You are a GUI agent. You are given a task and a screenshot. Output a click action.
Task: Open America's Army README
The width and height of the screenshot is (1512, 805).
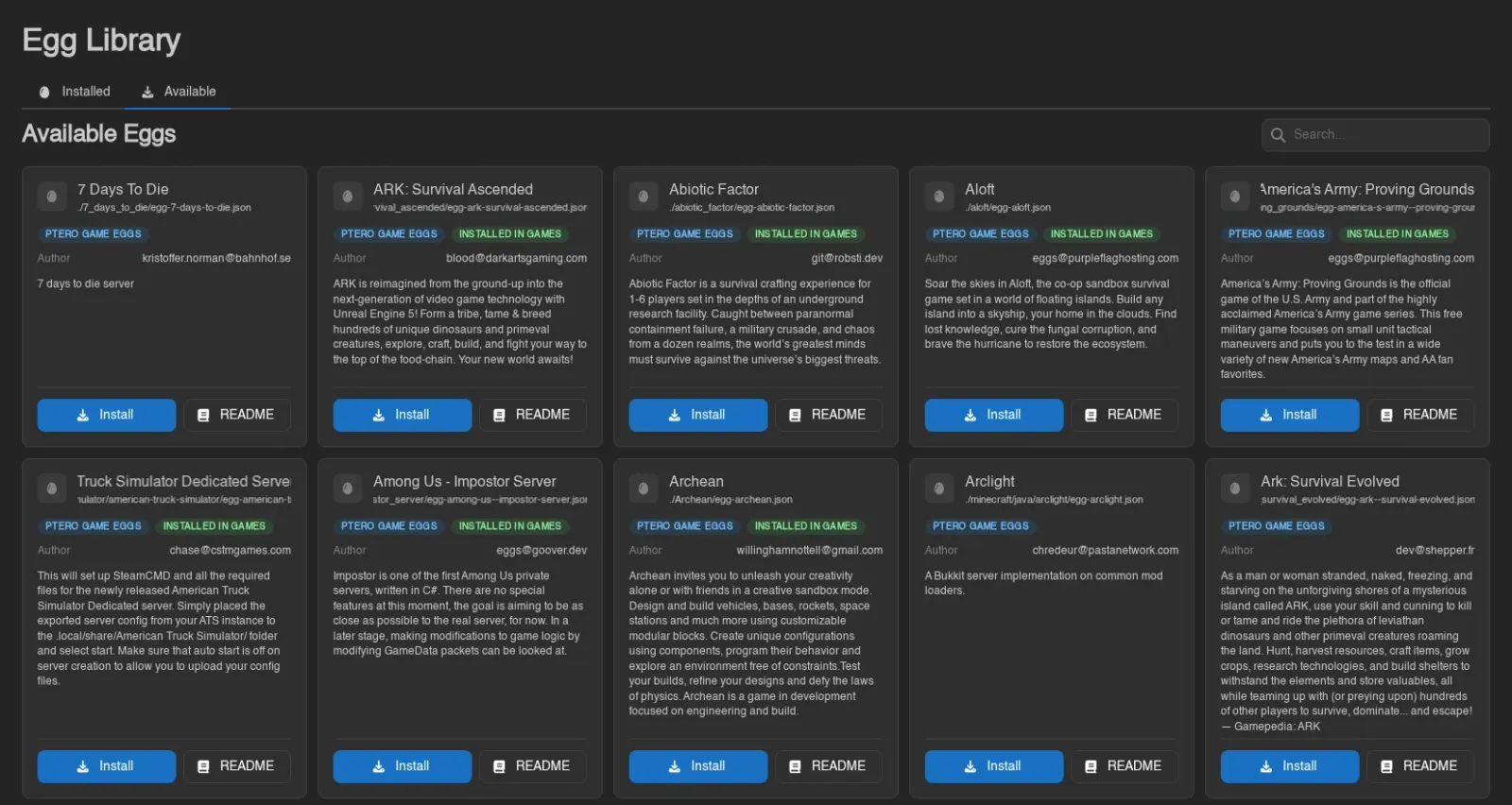1420,415
